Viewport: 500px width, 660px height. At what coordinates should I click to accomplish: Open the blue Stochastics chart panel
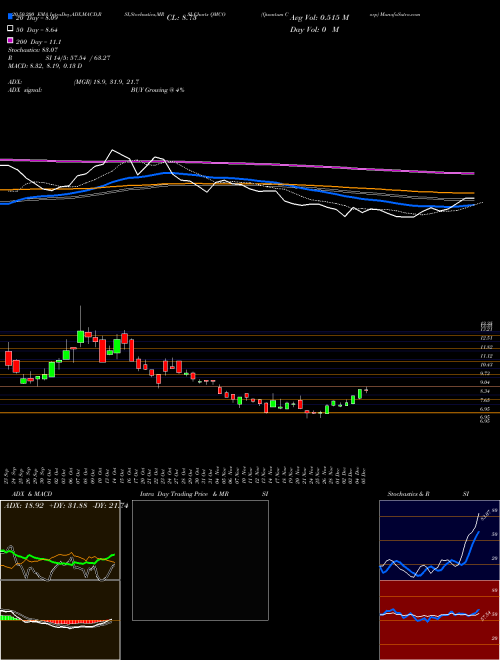click(439, 540)
